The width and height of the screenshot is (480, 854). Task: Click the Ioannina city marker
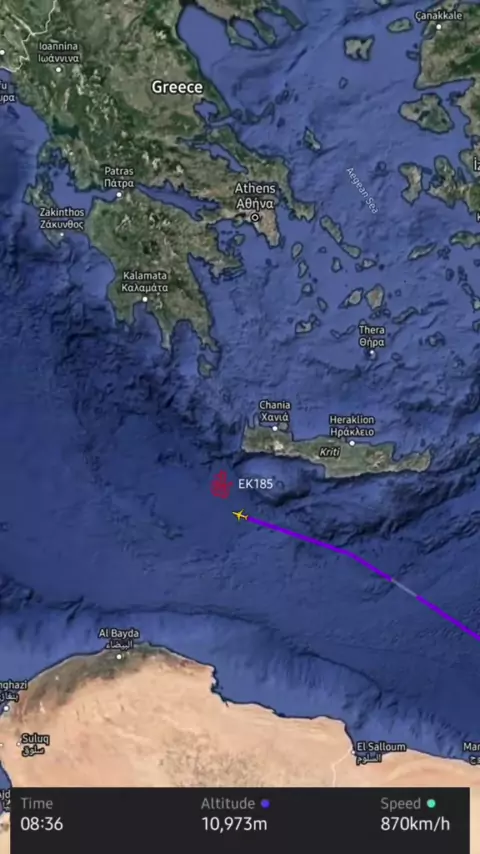(x=59, y=70)
